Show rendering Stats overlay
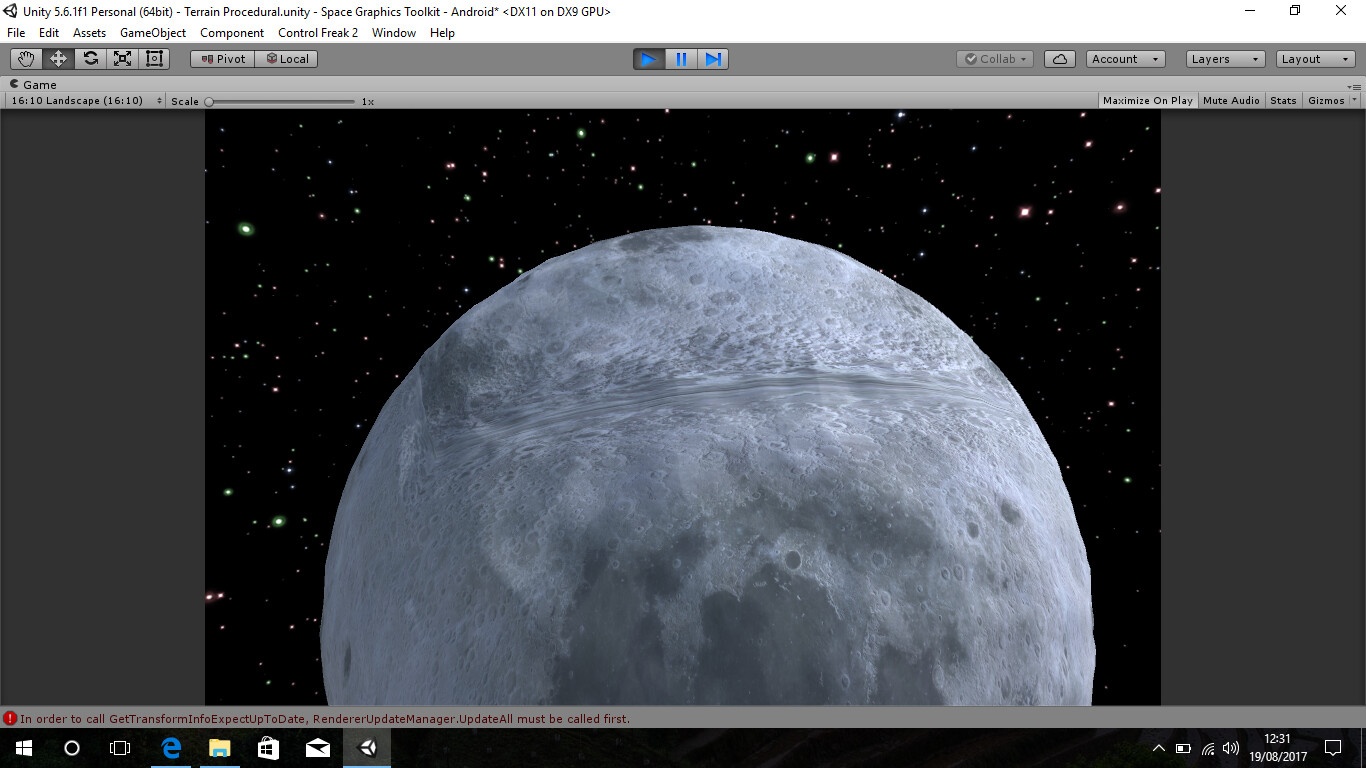This screenshot has height=768, width=1366. [1283, 100]
